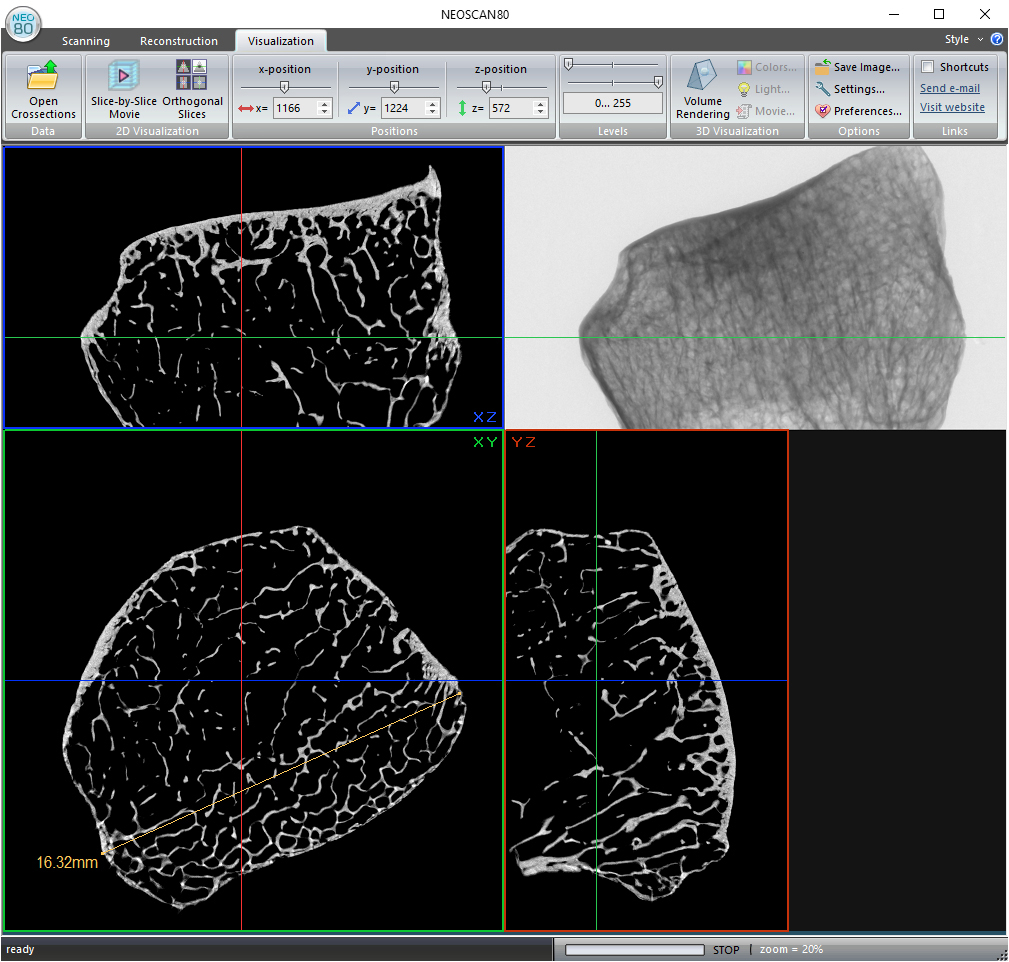Open Settings with the wrench icon
This screenshot has width=1009, height=962.
(850, 89)
